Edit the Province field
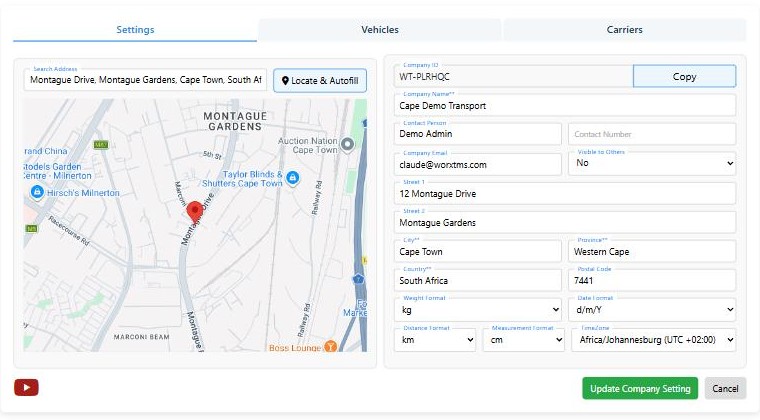Image resolution: width=760 pixels, height=420 pixels. pos(652,251)
